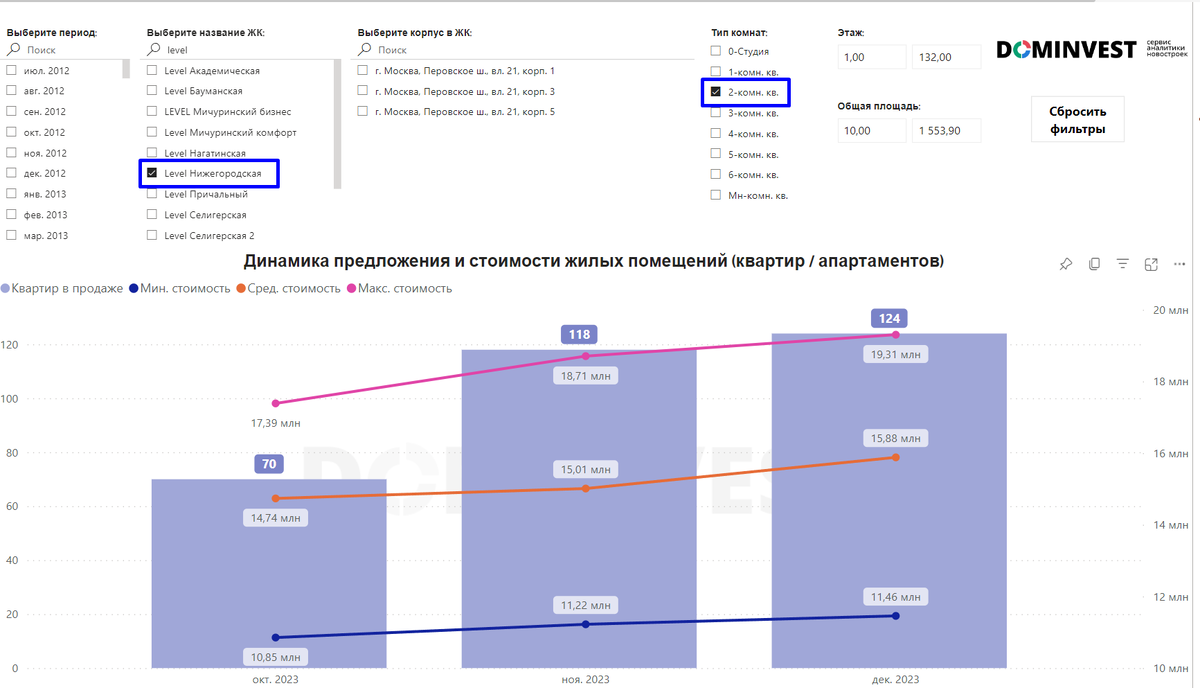Open chart in focus mode
Viewport: 1200px width, 688px height.
(x=1151, y=264)
